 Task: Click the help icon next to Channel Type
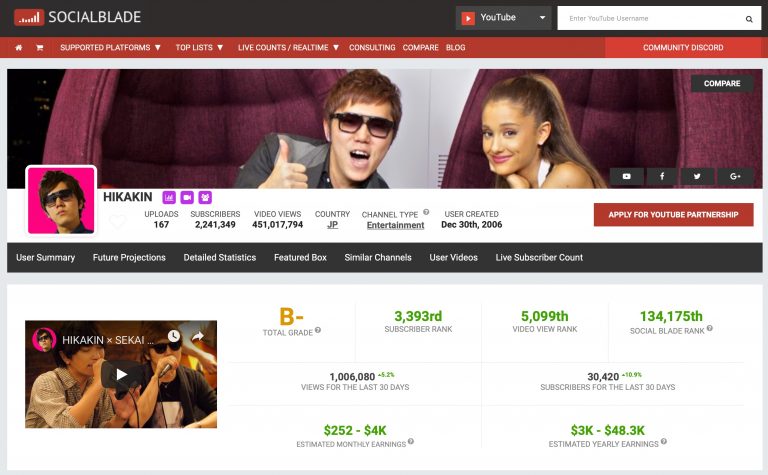tap(426, 212)
